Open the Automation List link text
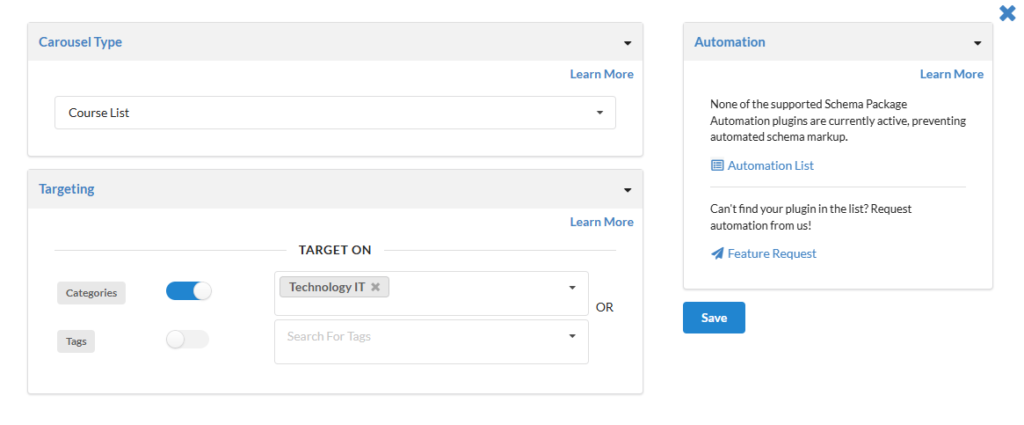Viewport: 1024px width, 425px height. coord(770,166)
